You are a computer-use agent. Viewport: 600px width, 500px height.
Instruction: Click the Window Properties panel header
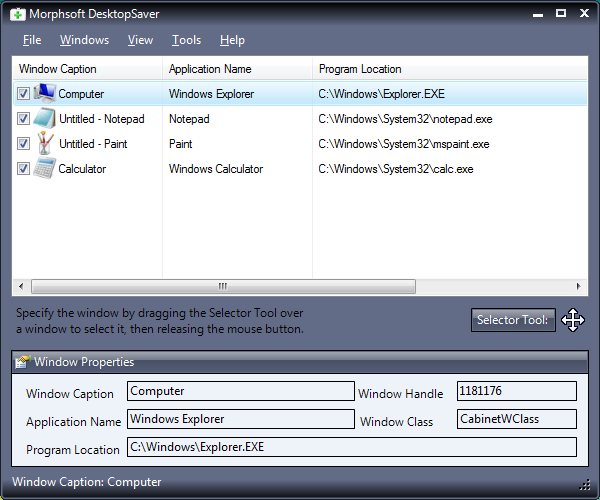click(x=300, y=362)
